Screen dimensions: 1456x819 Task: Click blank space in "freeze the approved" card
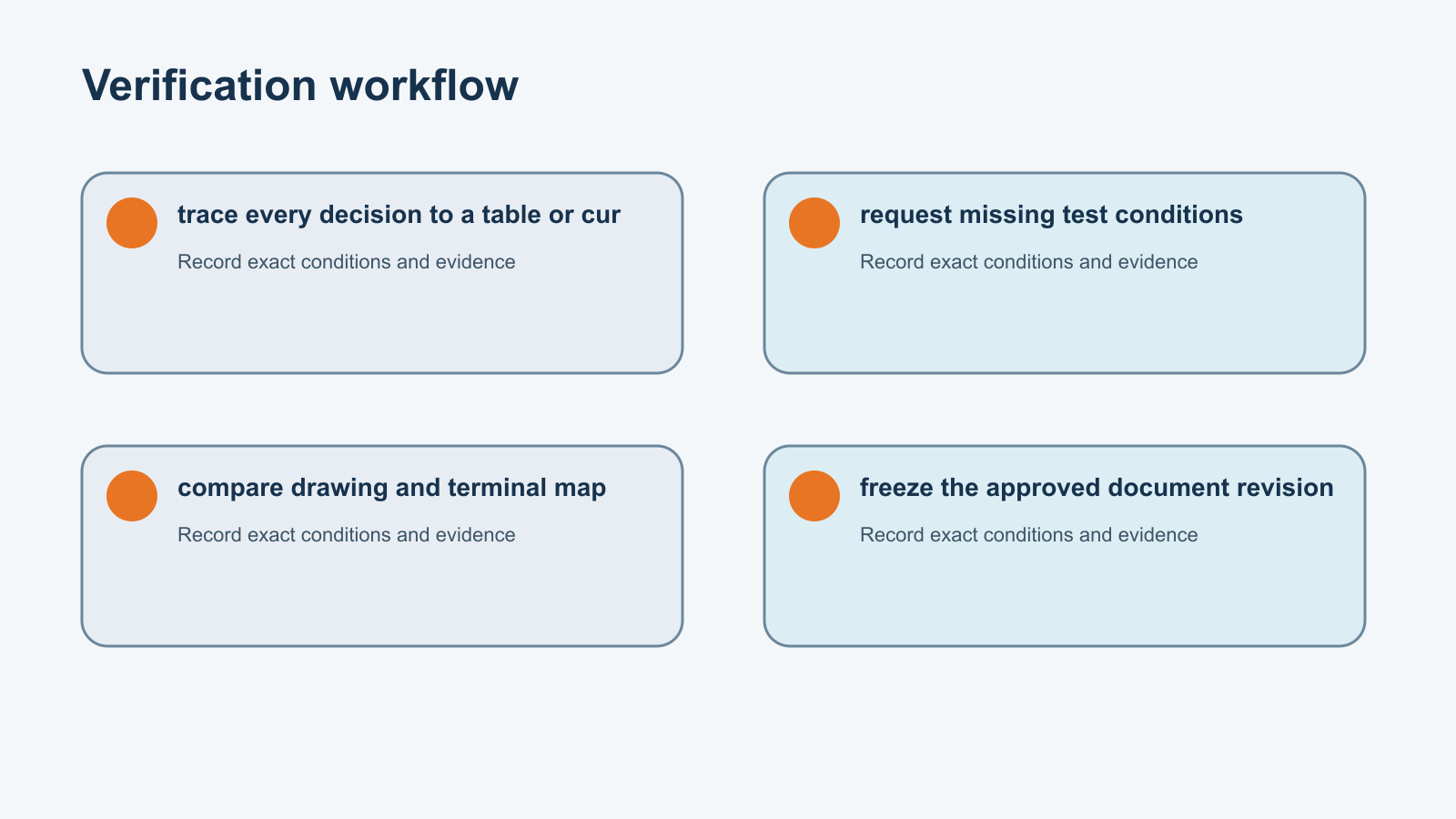point(1065,596)
